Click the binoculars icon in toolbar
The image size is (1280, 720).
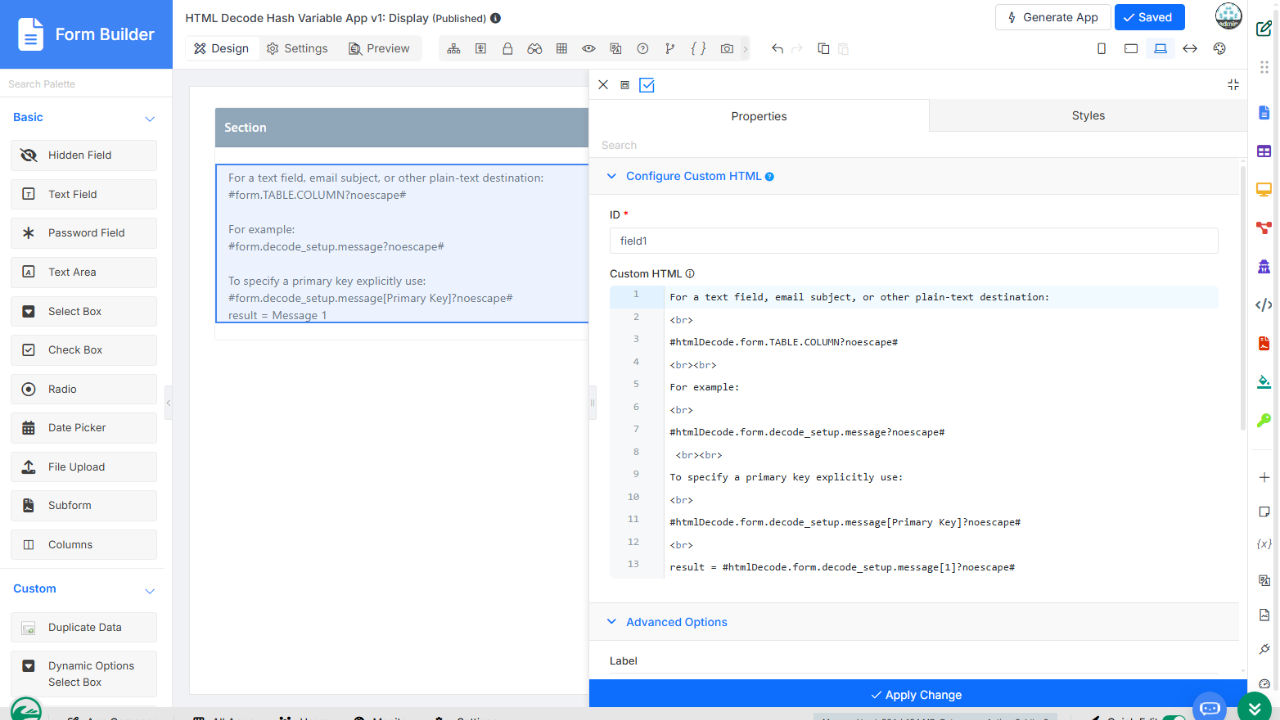tap(535, 48)
